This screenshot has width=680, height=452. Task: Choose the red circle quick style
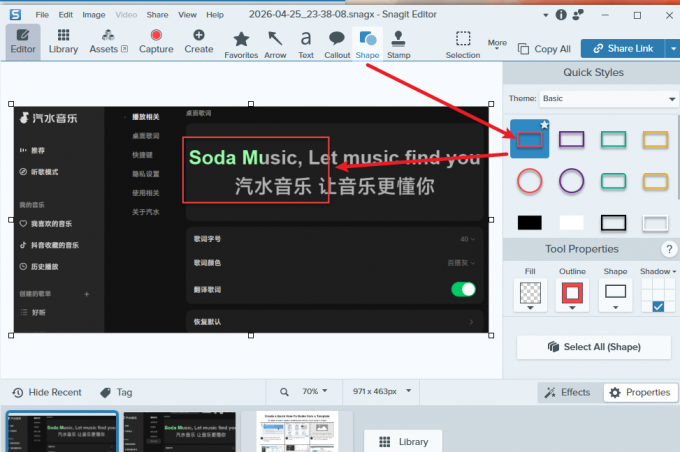tap(530, 181)
